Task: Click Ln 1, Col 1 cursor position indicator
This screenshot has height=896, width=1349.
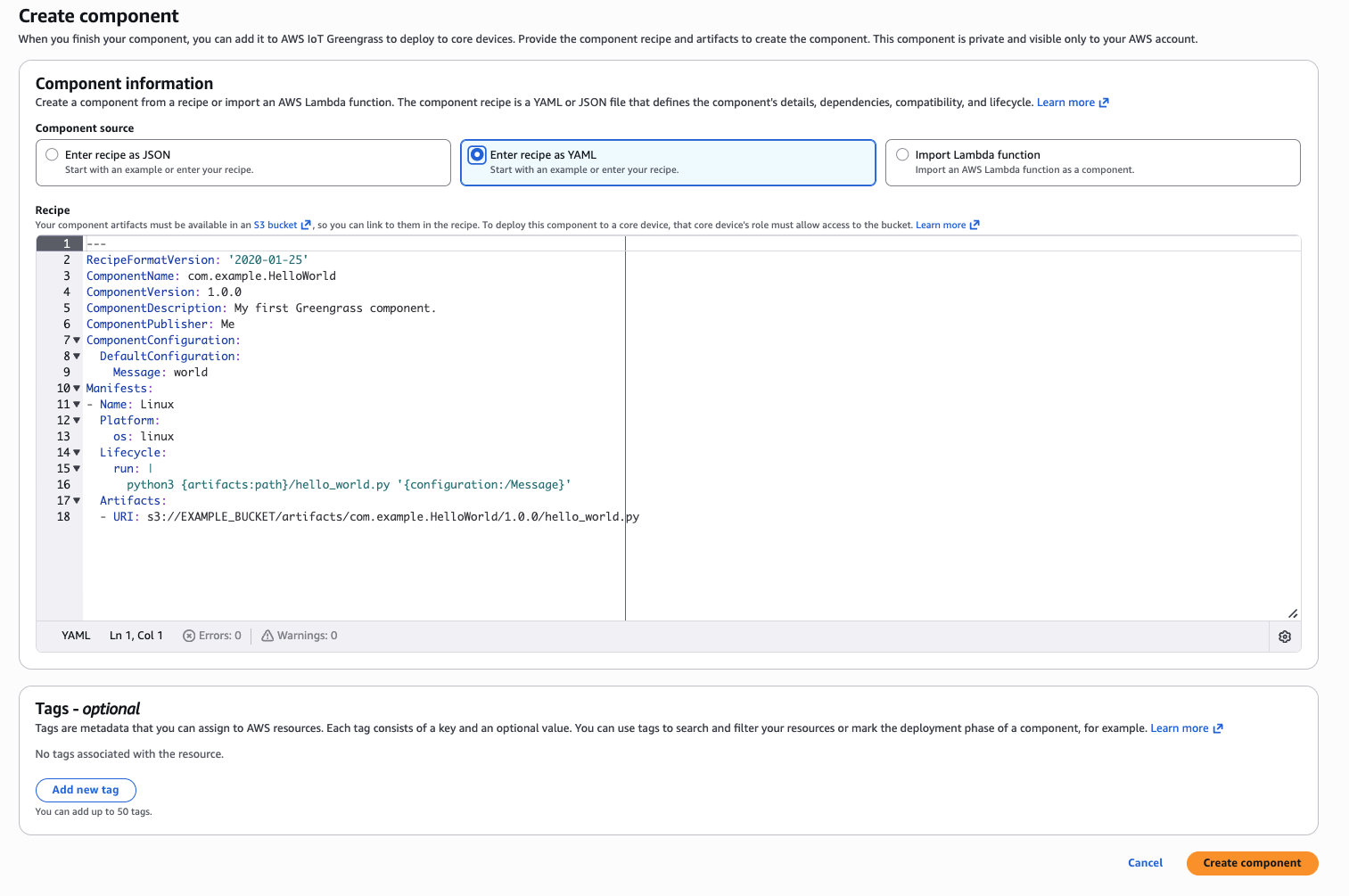Action: 136,636
